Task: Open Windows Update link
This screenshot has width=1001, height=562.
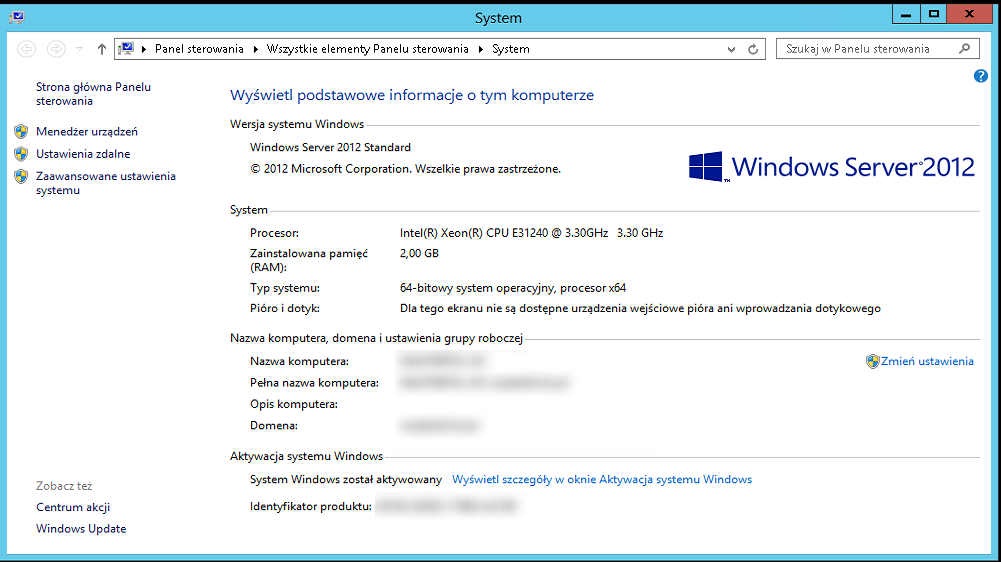Action: click(81, 529)
